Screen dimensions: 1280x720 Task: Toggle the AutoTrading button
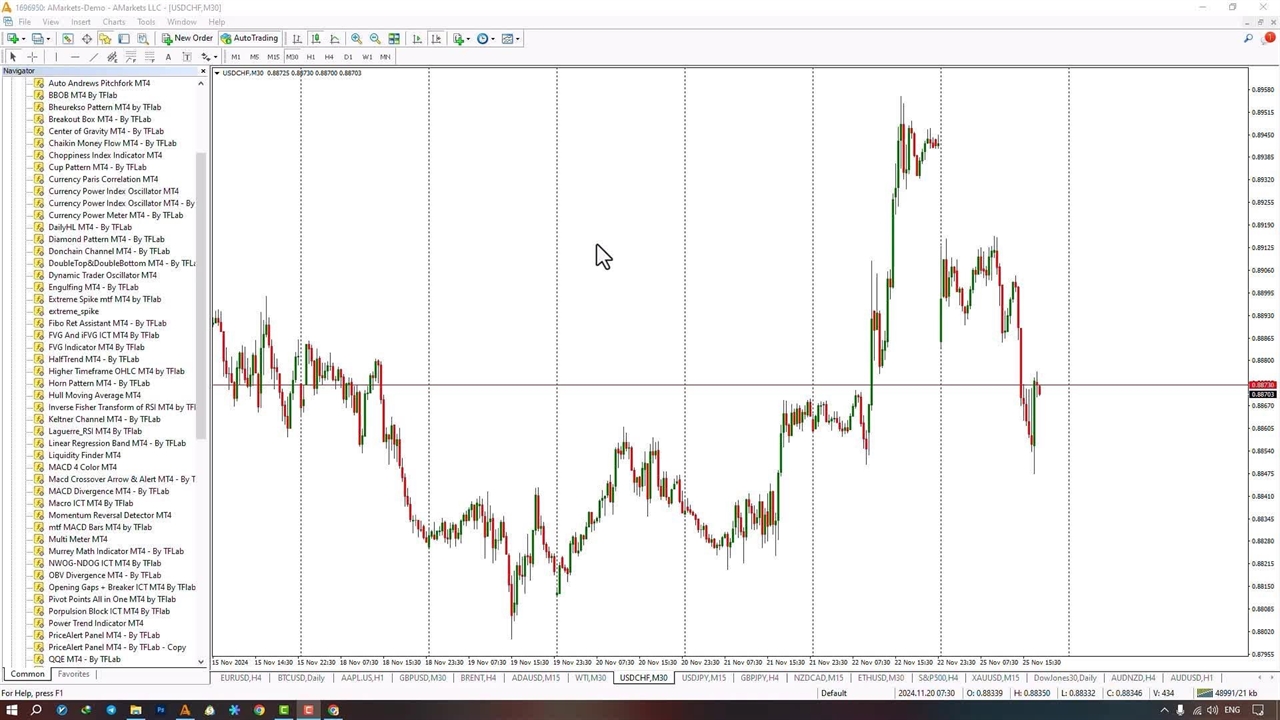point(249,39)
